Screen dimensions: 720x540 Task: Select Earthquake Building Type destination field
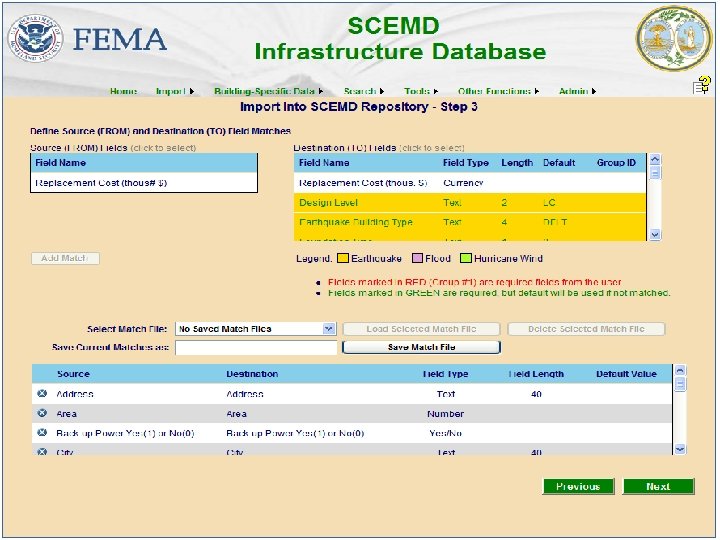pyautogui.click(x=470, y=222)
